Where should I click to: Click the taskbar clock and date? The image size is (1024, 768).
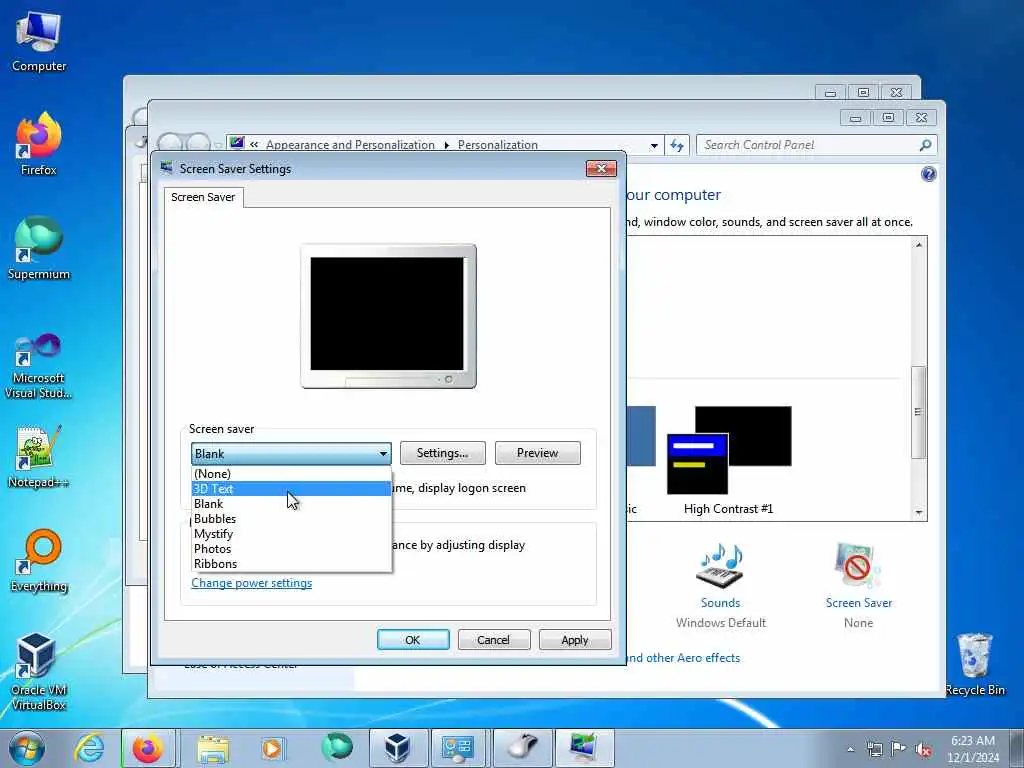972,749
